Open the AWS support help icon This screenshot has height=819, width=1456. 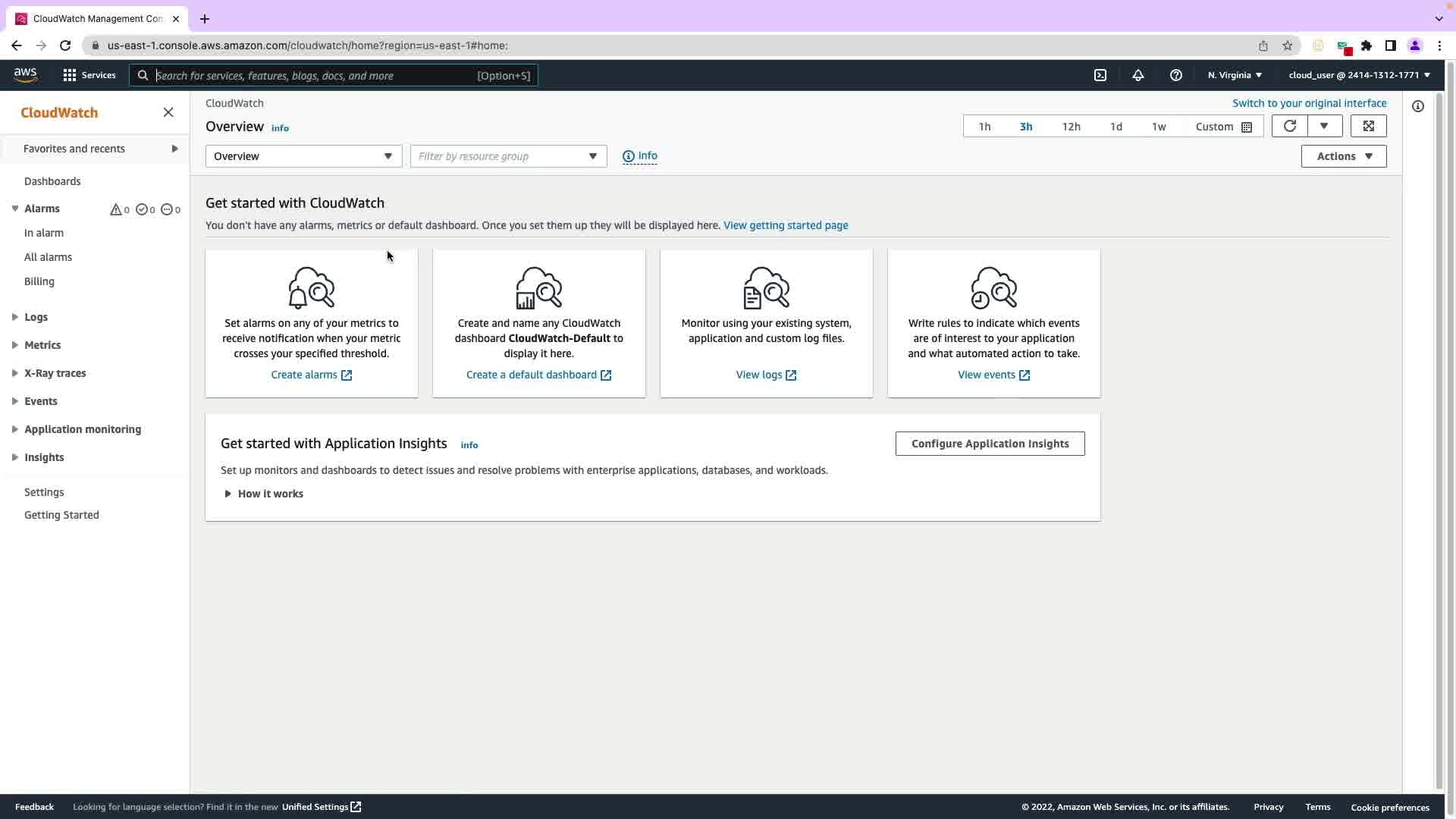point(1175,75)
